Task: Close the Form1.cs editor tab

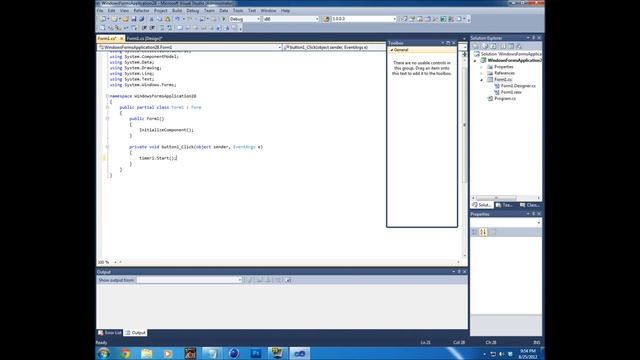Action: pos(121,38)
